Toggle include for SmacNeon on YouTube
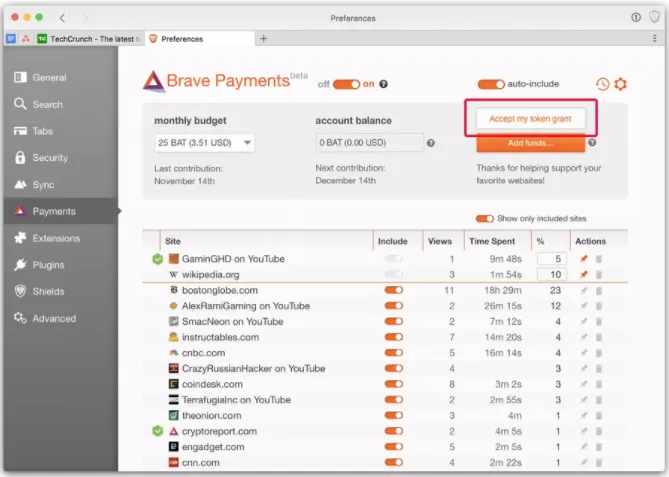This screenshot has height=477, width=669. click(394, 321)
